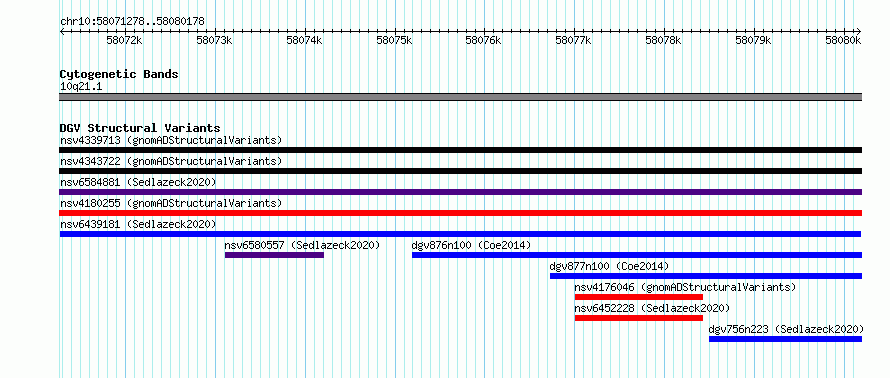The height and width of the screenshot is (378, 890).
Task: Click the ruler's right arrow end
Action: [859, 31]
